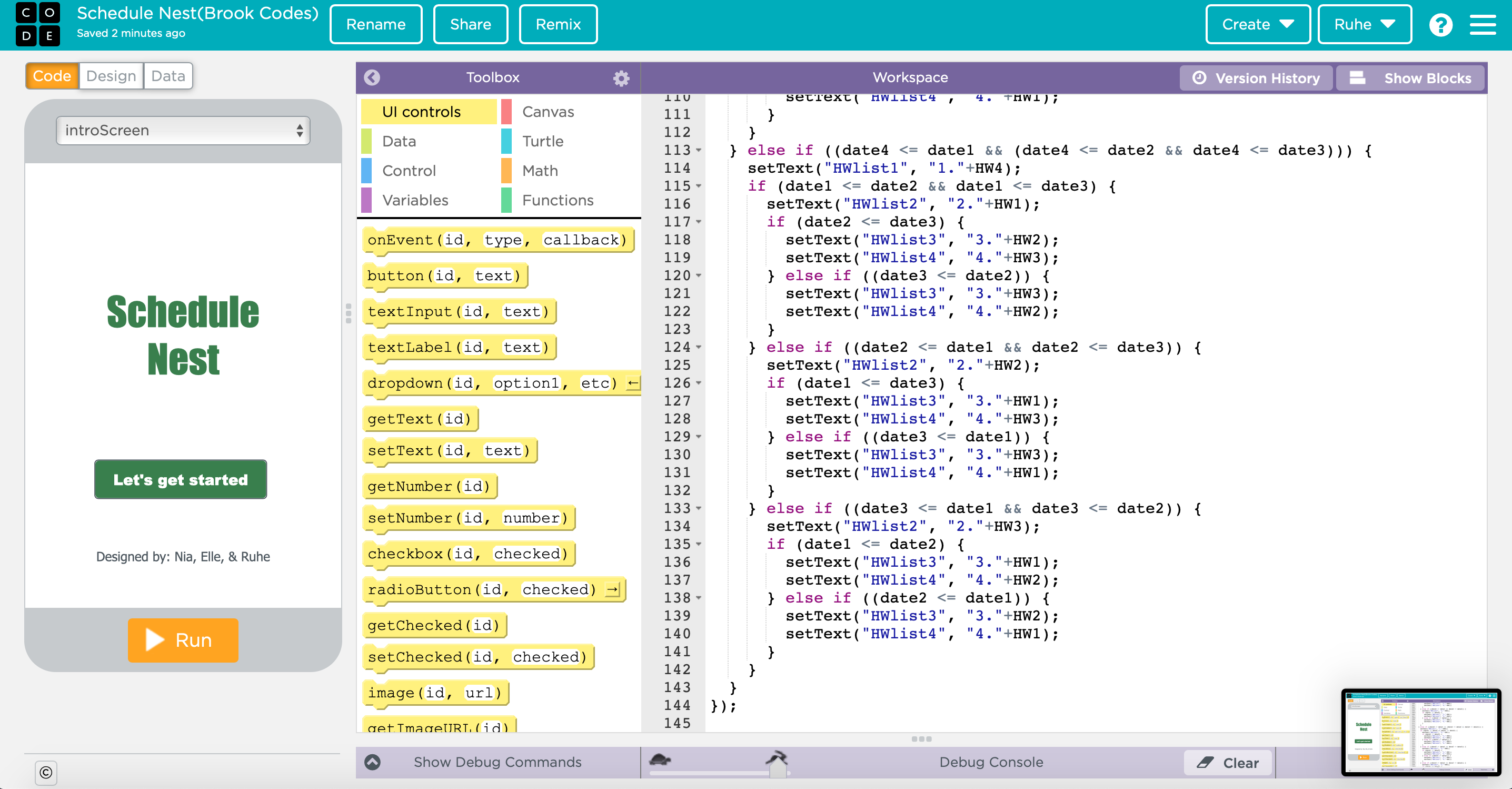Open the toolbox settings gear
The width and height of the screenshot is (1512, 789).
point(621,77)
